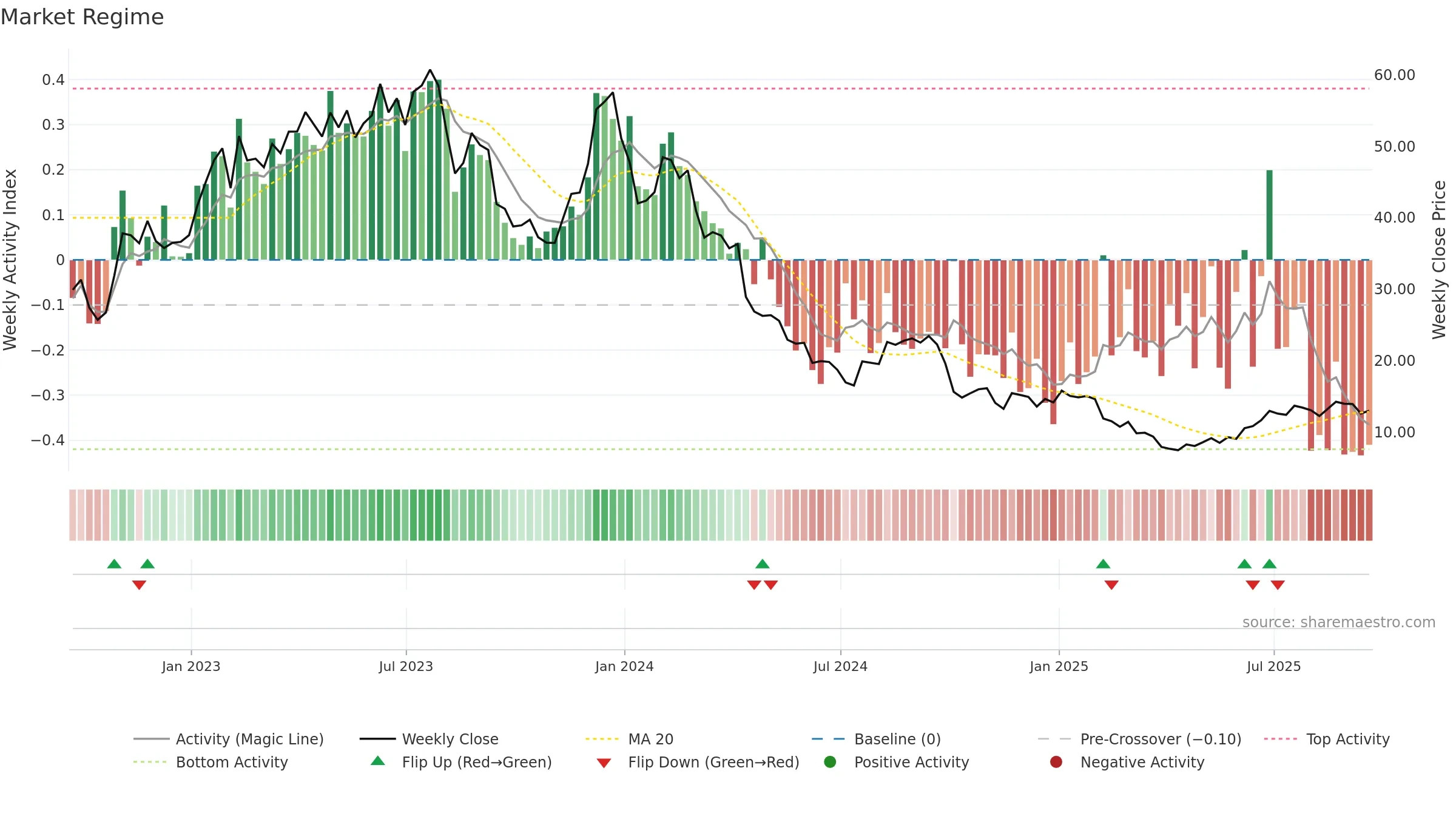Click the red flip-down marker after Jan 2025
The height and width of the screenshot is (819, 1456).
coord(1111,585)
